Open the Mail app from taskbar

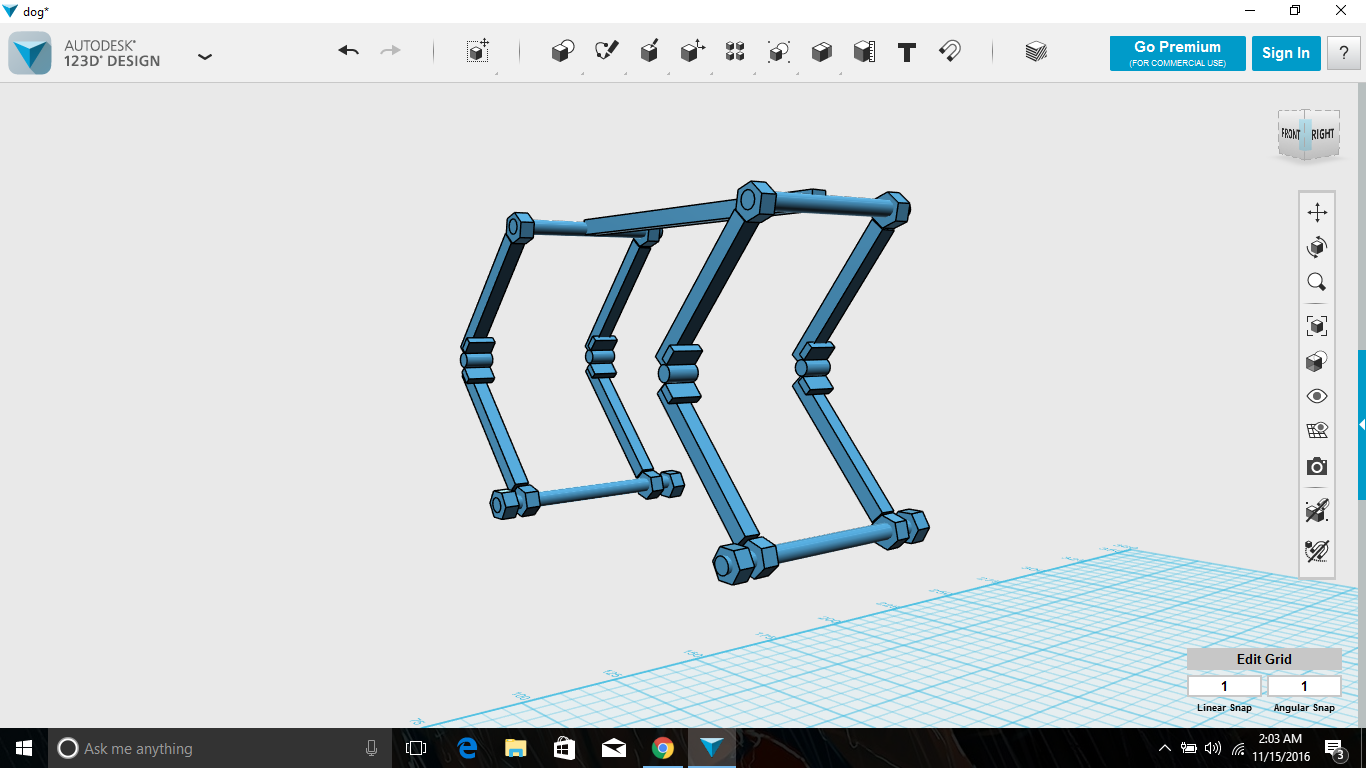click(613, 748)
